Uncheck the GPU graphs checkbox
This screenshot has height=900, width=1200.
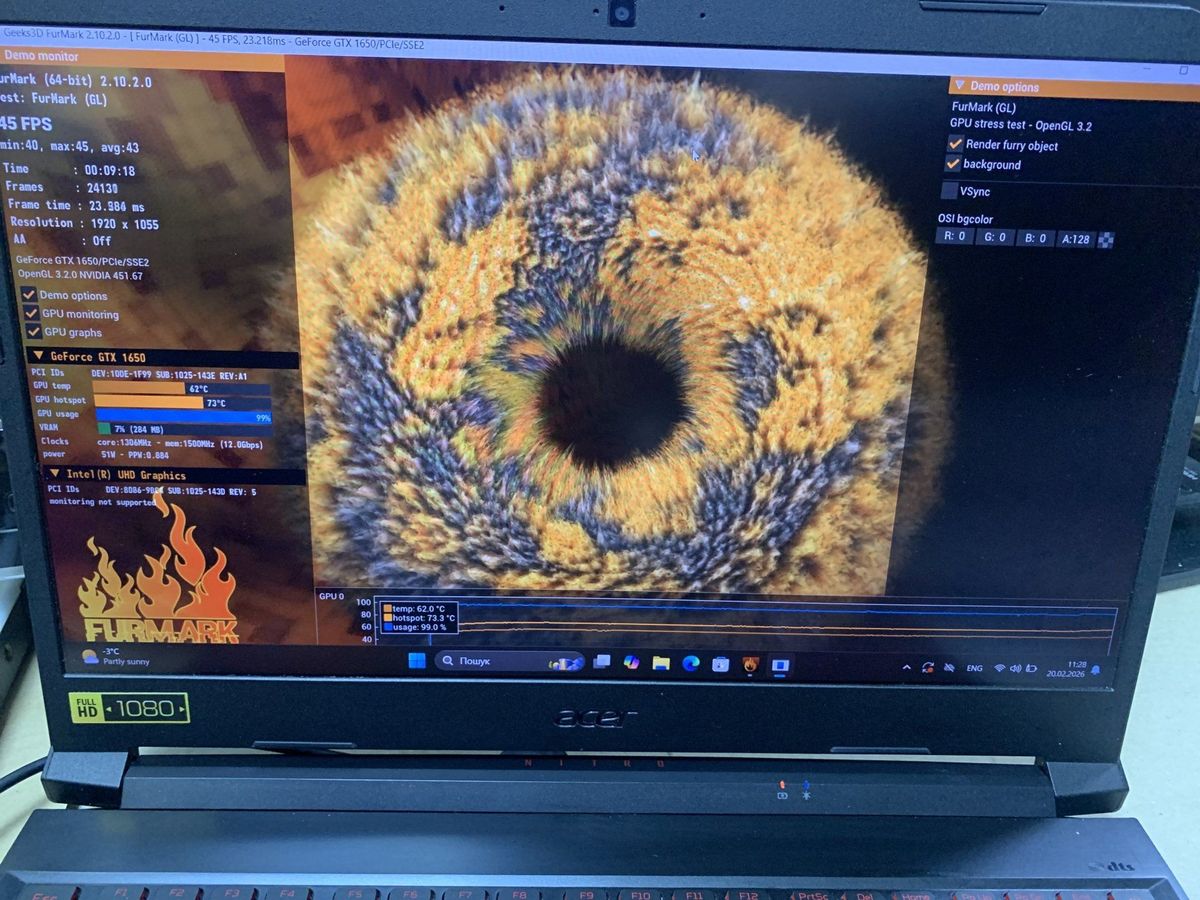click(29, 331)
